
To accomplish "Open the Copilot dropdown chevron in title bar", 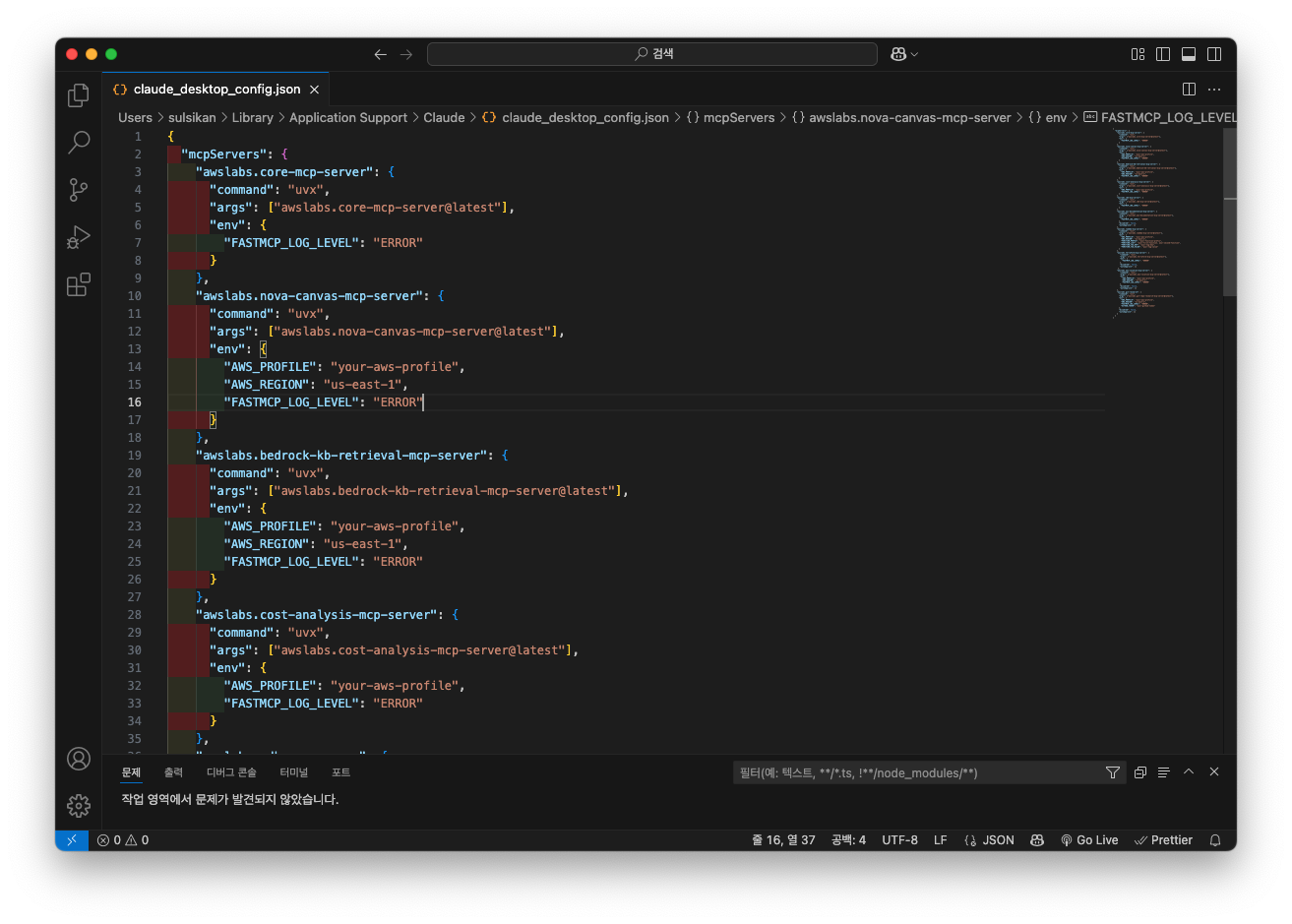I will (x=914, y=54).
